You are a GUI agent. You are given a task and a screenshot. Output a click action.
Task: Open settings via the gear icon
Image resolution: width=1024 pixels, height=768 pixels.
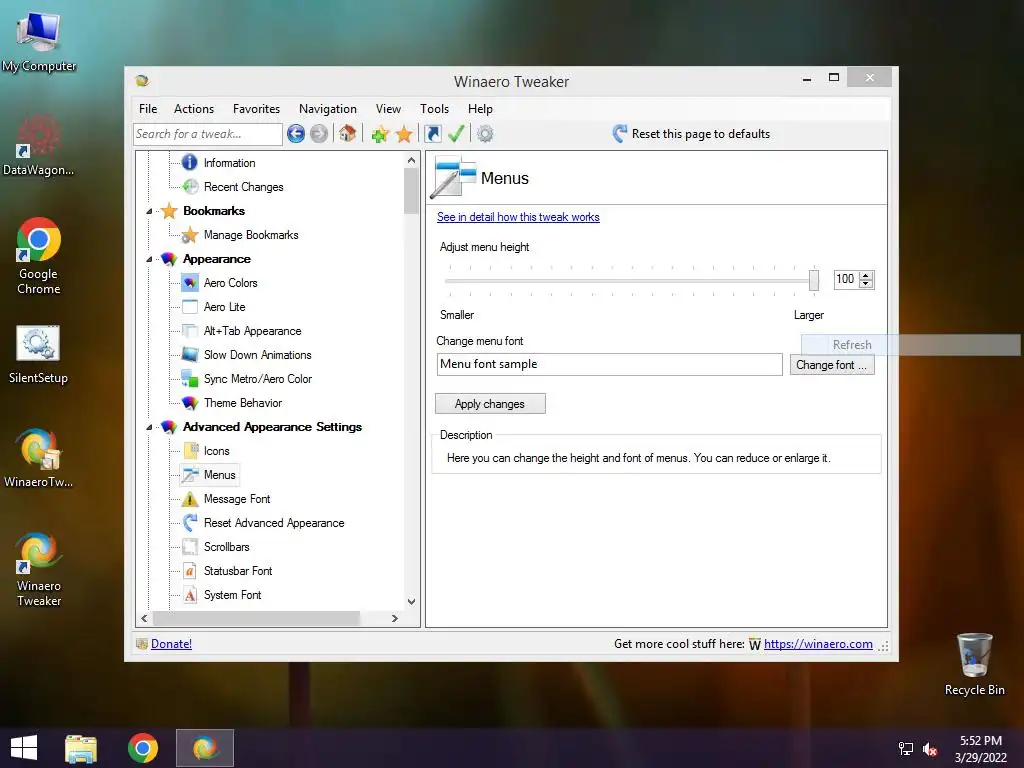(x=485, y=134)
